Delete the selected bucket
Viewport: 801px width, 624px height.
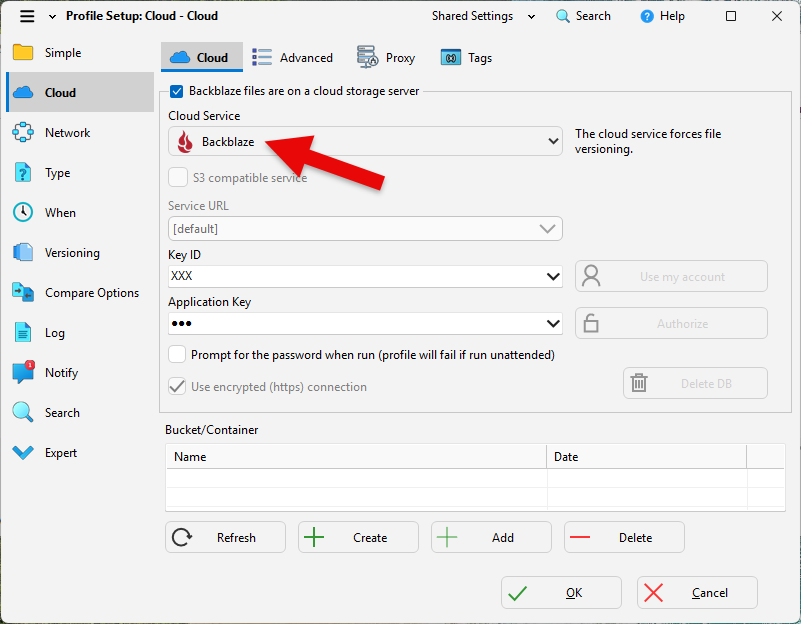coord(624,537)
